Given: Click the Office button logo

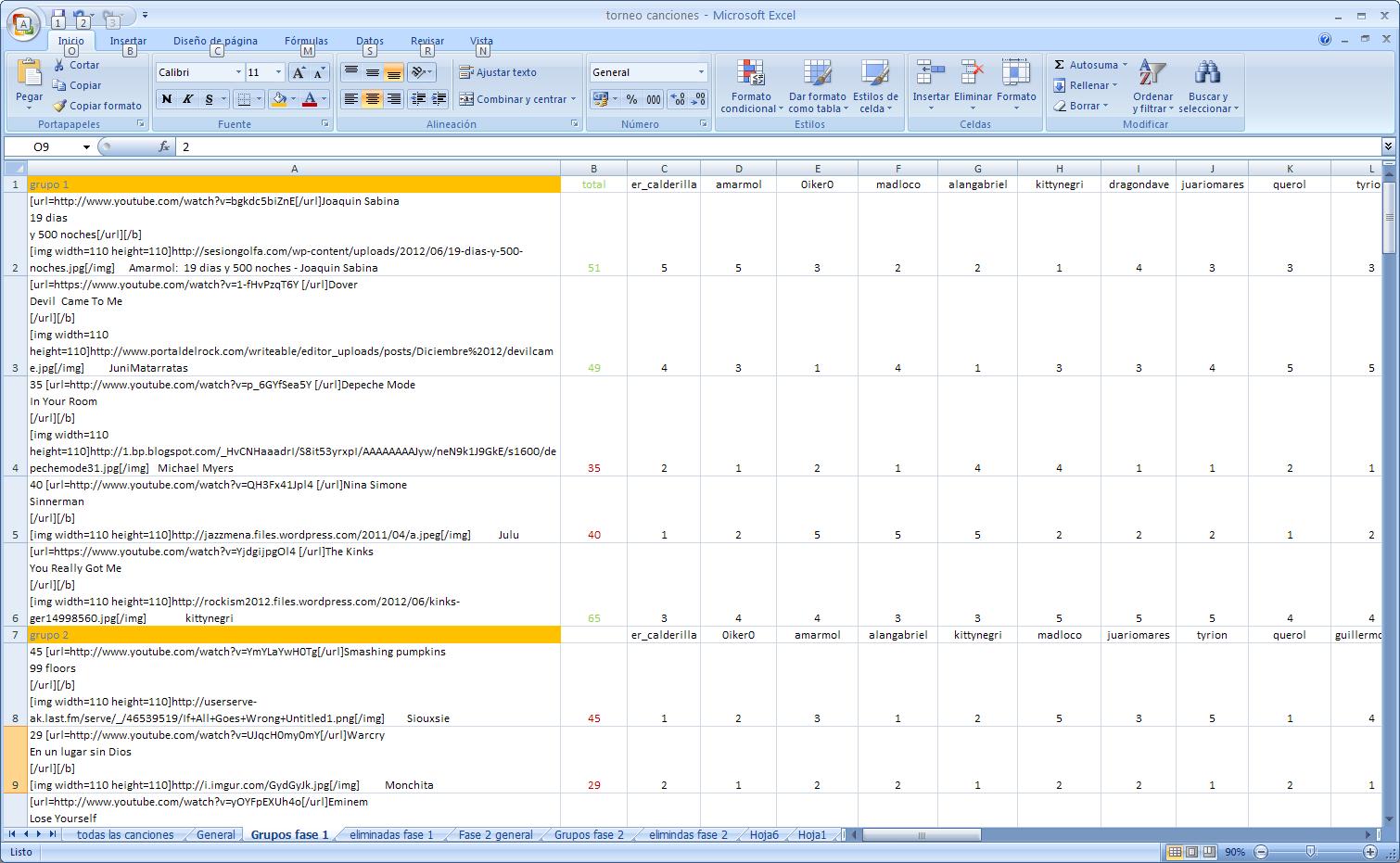Looking at the screenshot, I should pos(22,23).
